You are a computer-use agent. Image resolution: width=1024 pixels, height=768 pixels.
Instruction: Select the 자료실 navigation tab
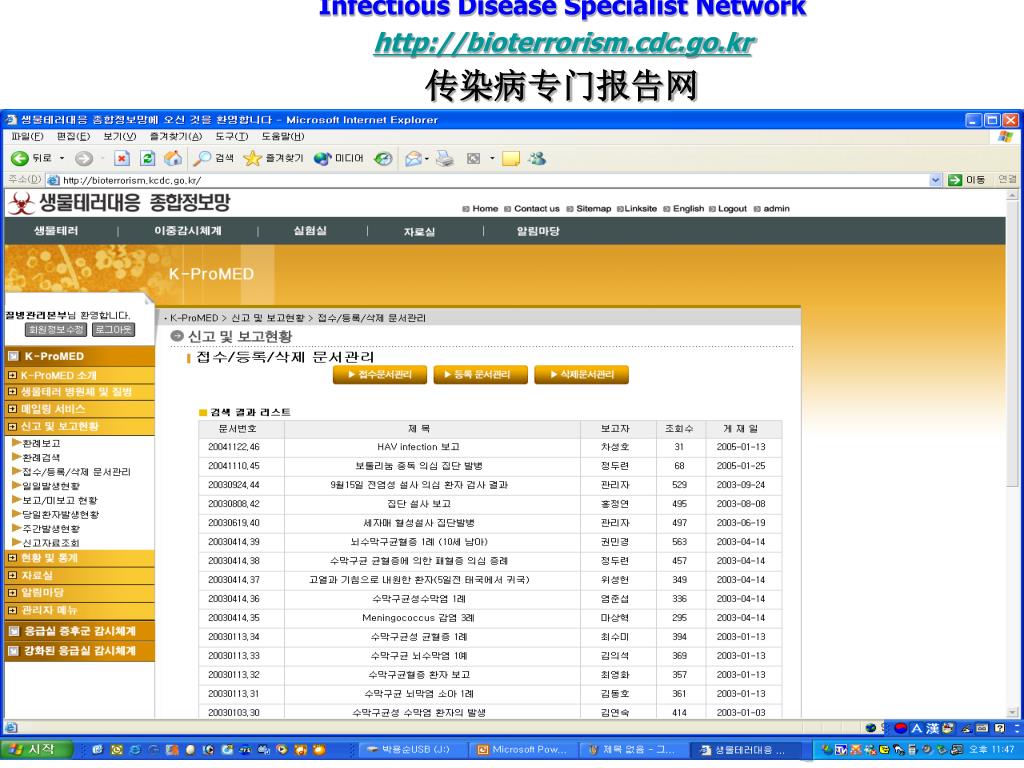tap(419, 231)
